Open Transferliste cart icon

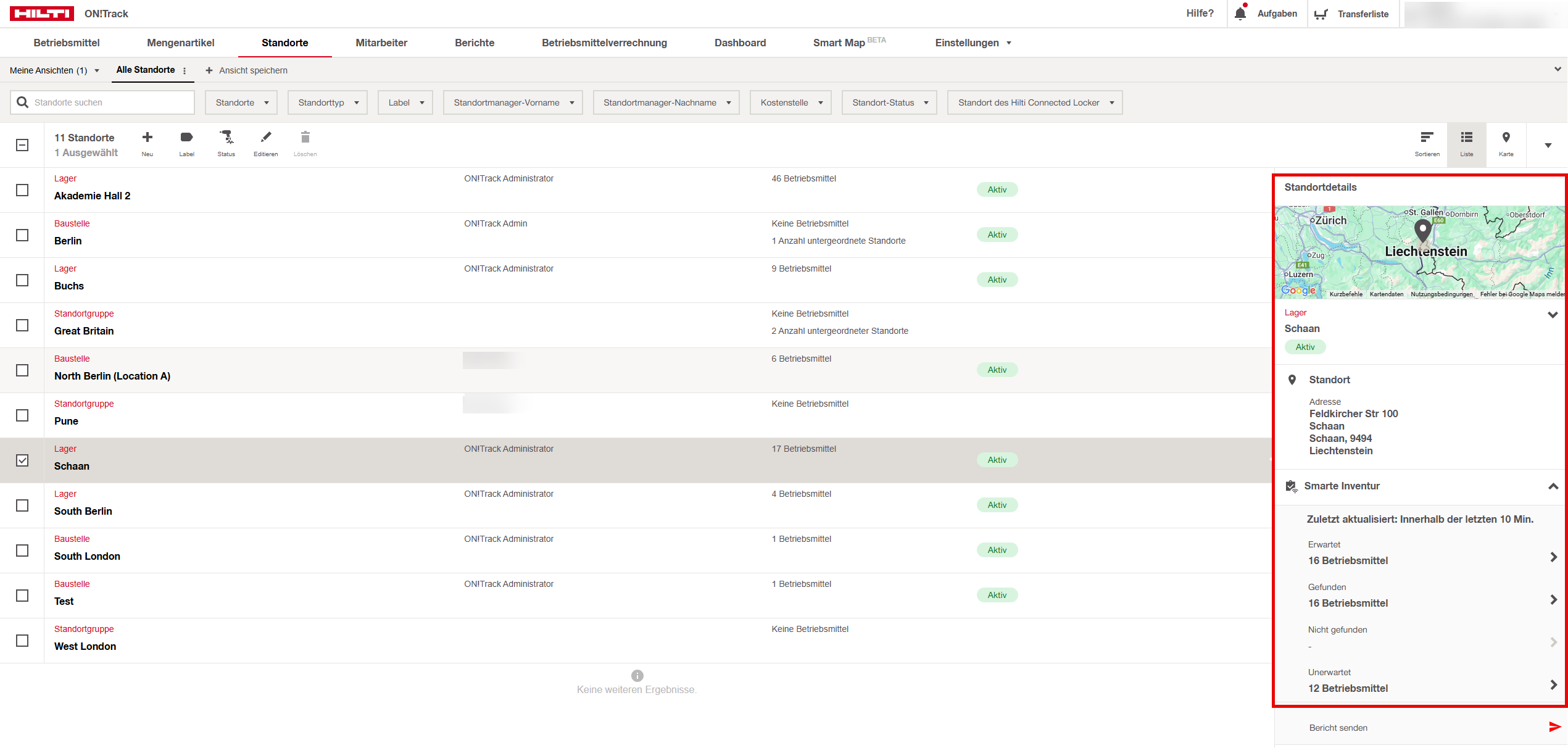tap(1321, 14)
